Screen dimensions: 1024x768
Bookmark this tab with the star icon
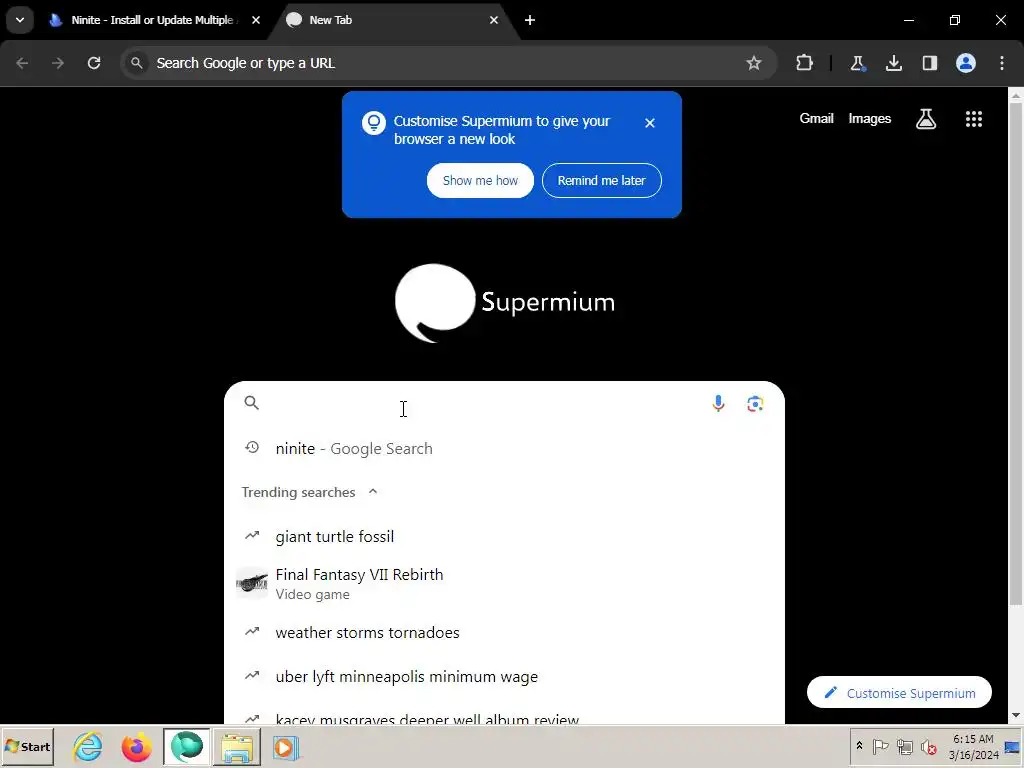click(x=754, y=63)
